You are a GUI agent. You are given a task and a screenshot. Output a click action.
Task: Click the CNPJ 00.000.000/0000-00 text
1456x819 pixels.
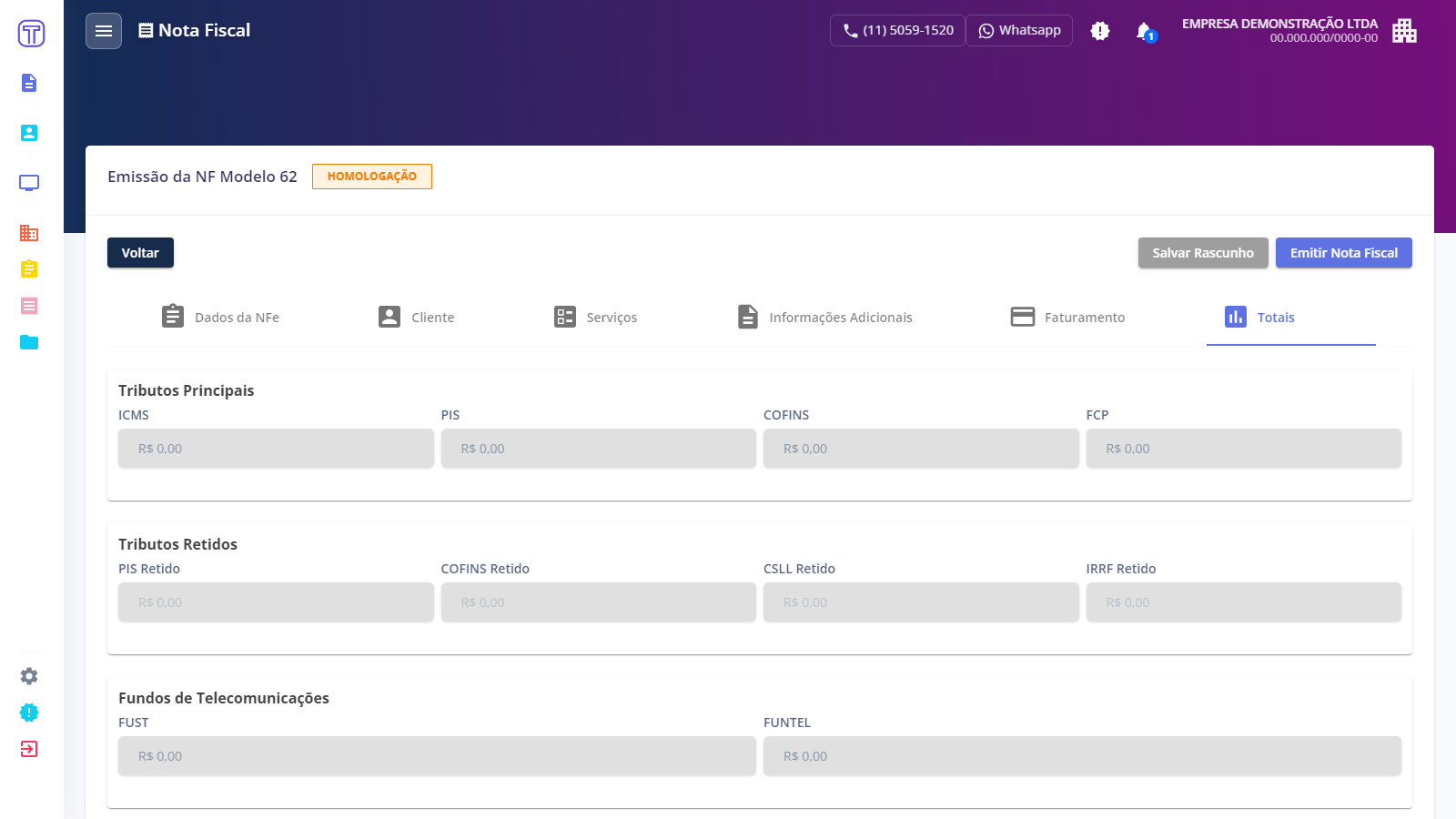[1324, 38]
